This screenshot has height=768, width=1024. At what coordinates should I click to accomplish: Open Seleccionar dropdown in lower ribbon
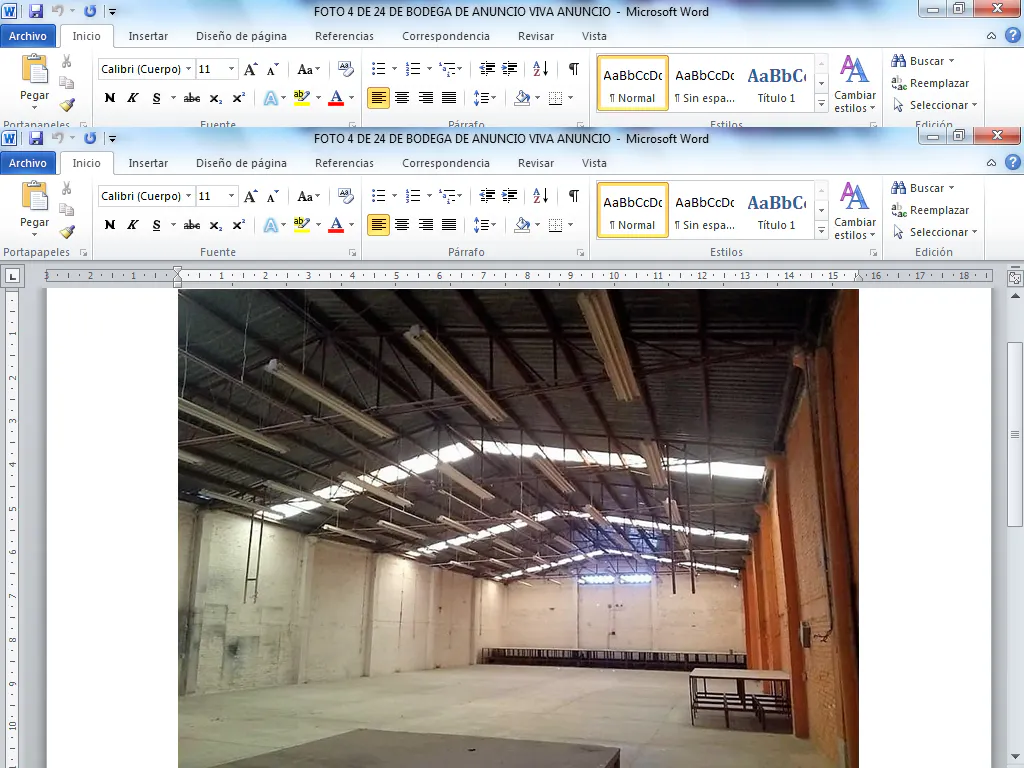tap(935, 232)
